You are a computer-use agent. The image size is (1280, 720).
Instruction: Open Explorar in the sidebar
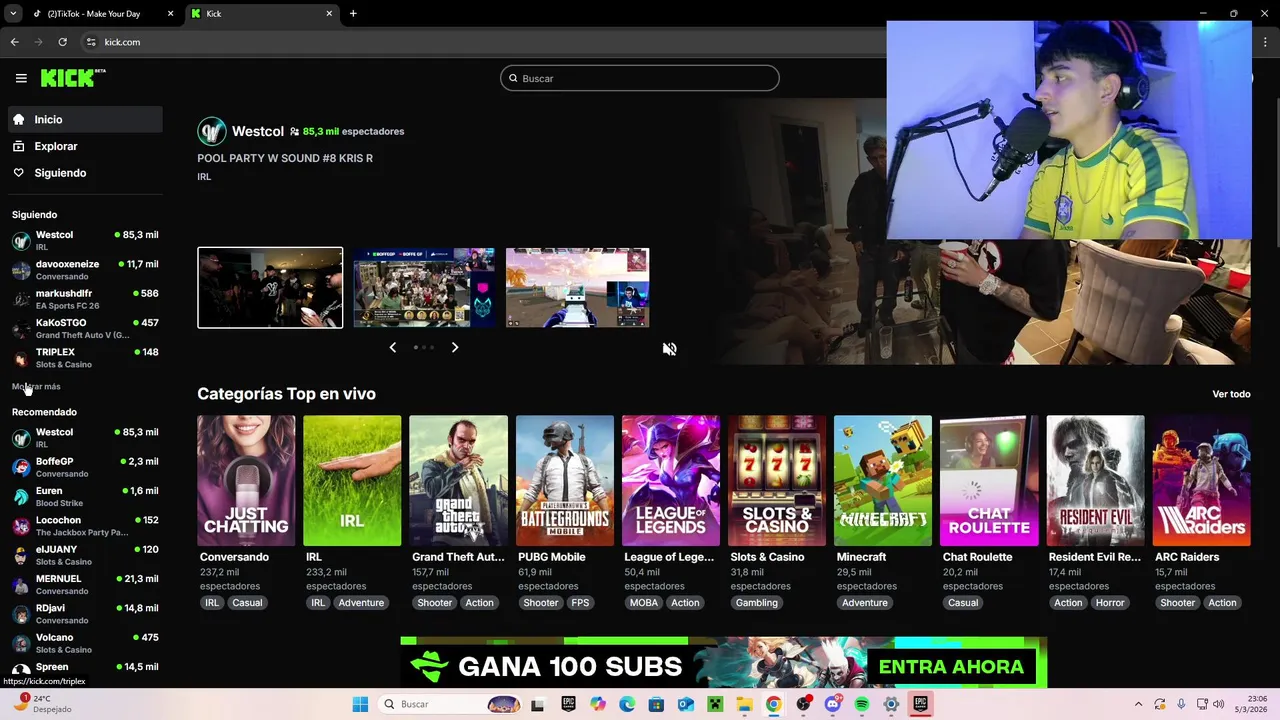tap(85, 146)
